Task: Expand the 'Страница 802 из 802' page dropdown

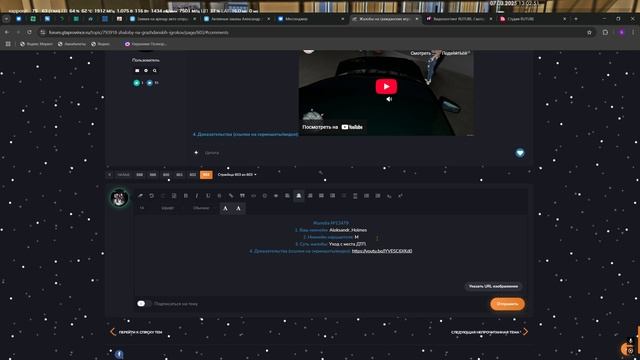Action: 237,175
